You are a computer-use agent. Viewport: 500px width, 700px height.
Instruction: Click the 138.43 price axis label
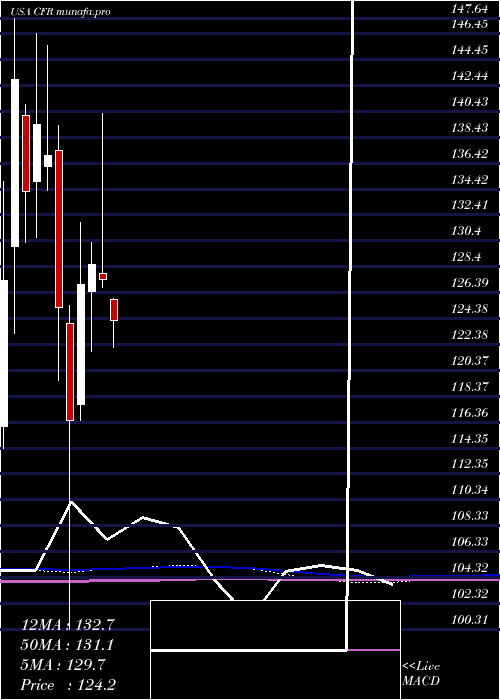tap(470, 128)
